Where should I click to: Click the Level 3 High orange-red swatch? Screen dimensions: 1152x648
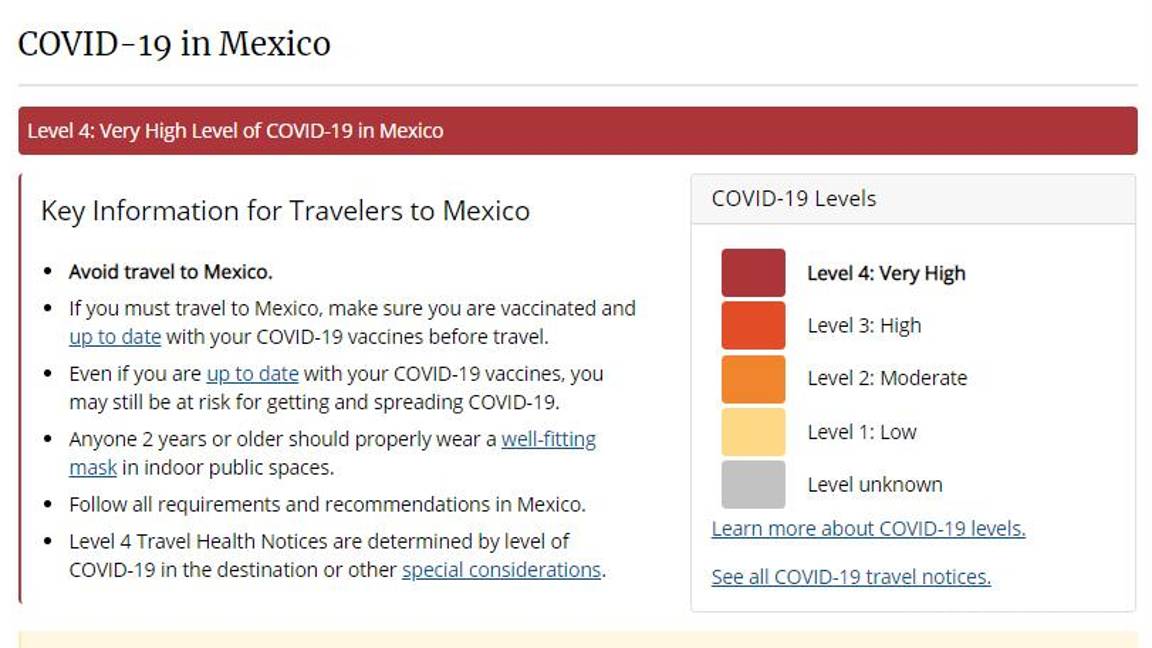tap(753, 325)
